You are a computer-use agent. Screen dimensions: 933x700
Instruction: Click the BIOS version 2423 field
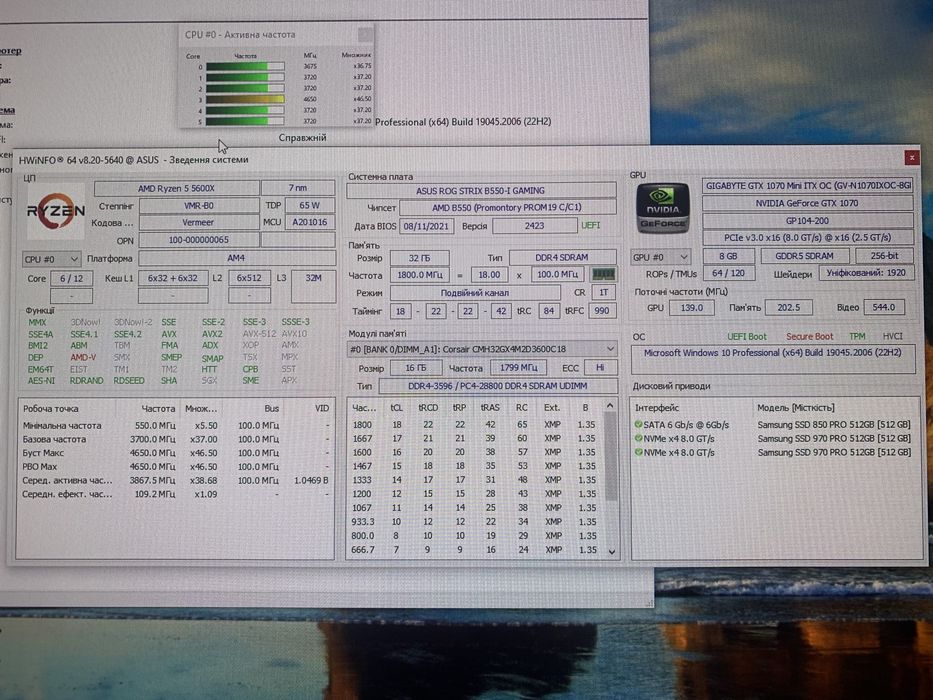pyautogui.click(x=534, y=226)
